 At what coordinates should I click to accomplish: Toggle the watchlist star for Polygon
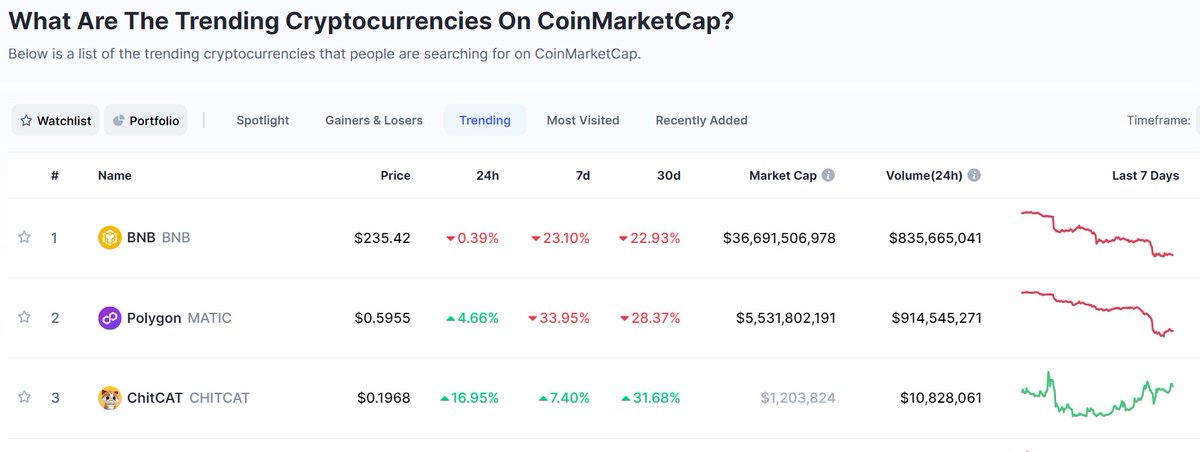(x=25, y=318)
